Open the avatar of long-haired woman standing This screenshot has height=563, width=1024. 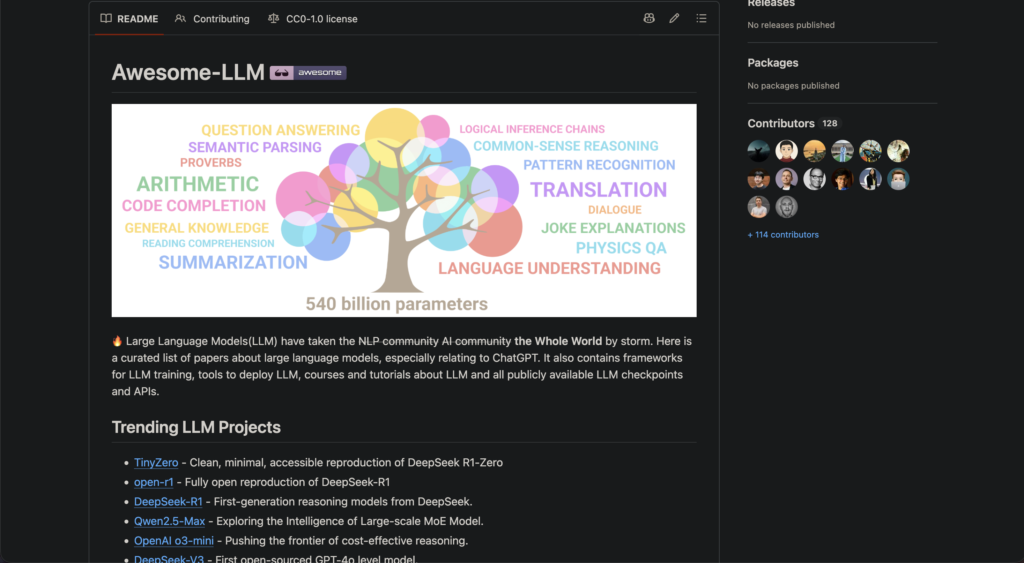pos(871,179)
